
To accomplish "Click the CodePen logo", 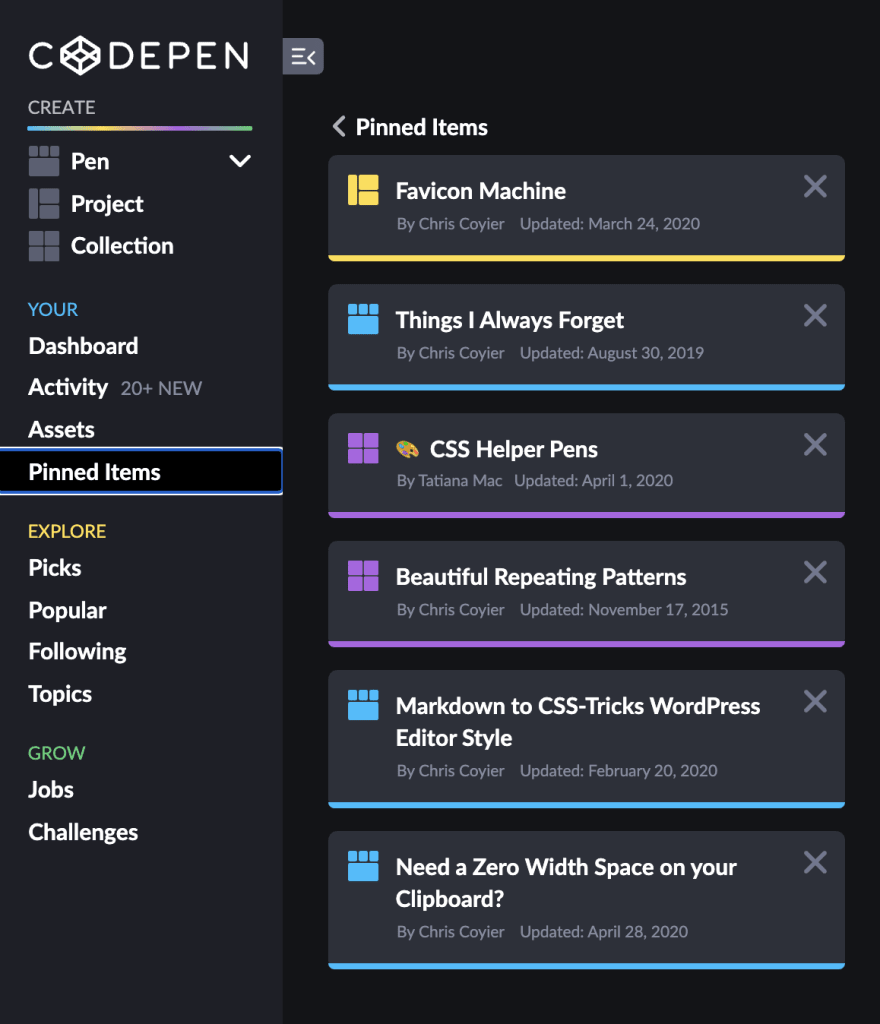I will [138, 56].
